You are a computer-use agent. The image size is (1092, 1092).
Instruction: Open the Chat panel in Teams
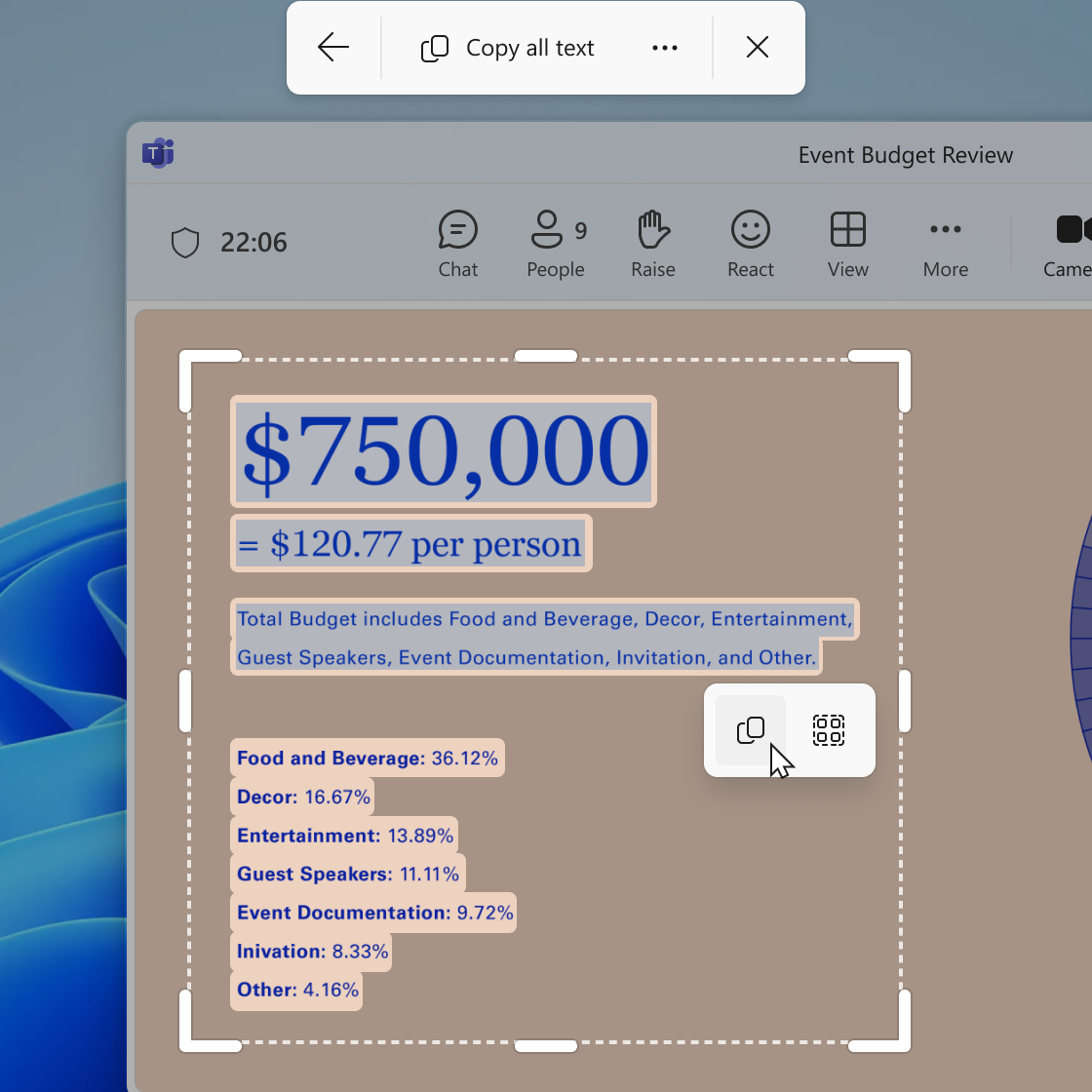coord(457,244)
